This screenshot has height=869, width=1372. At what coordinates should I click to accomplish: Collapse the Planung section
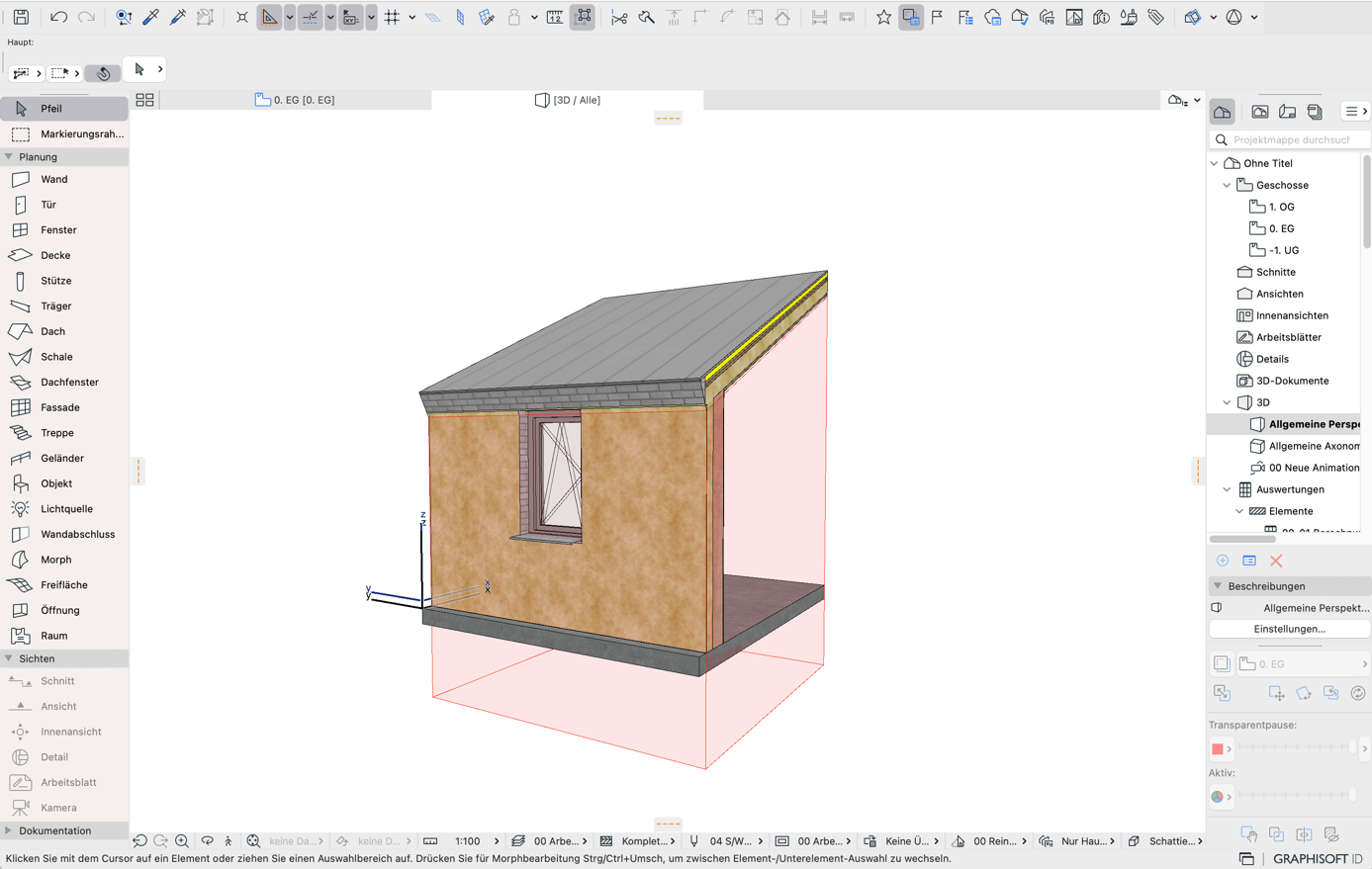pos(9,157)
